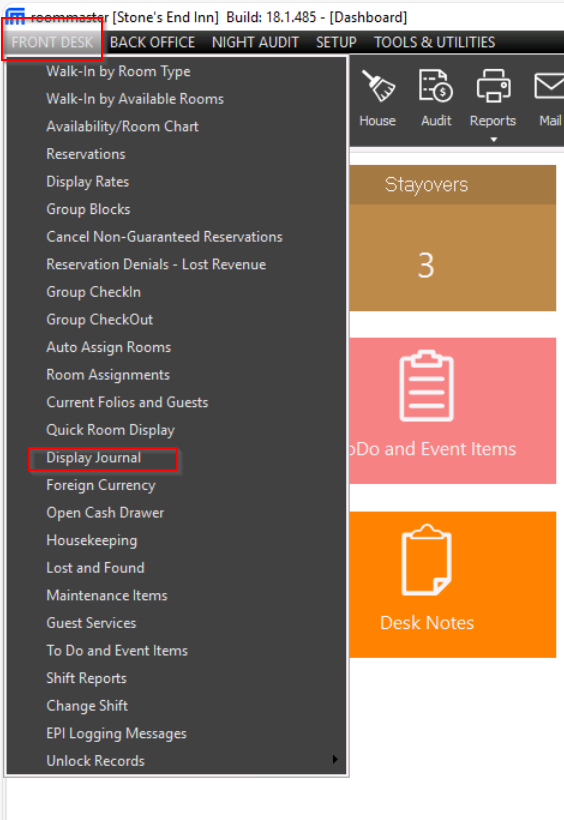This screenshot has height=820, width=564.
Task: Open To Do and Event Items menu entry
Action: click(x=117, y=651)
